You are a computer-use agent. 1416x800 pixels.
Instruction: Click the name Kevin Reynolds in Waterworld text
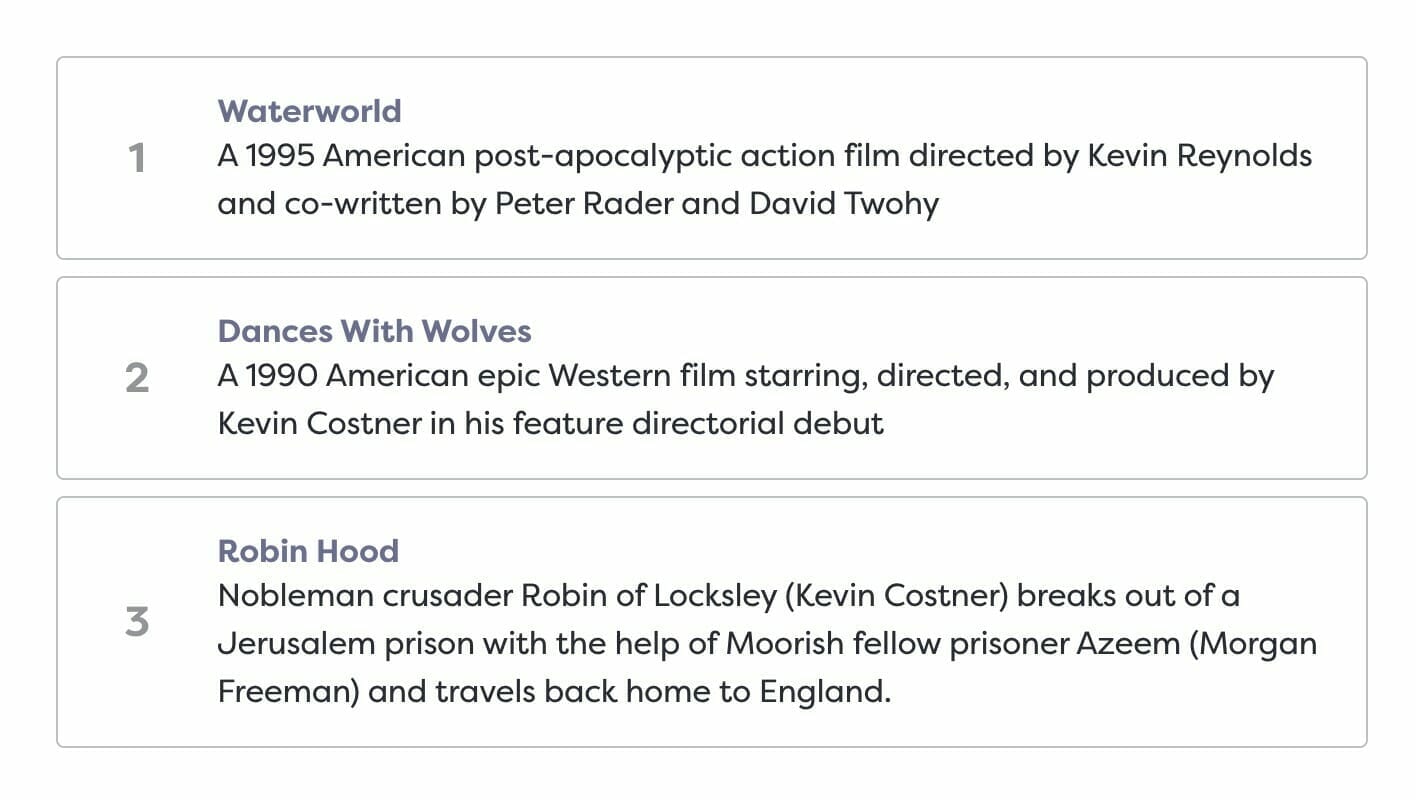pyautogui.click(x=1200, y=157)
